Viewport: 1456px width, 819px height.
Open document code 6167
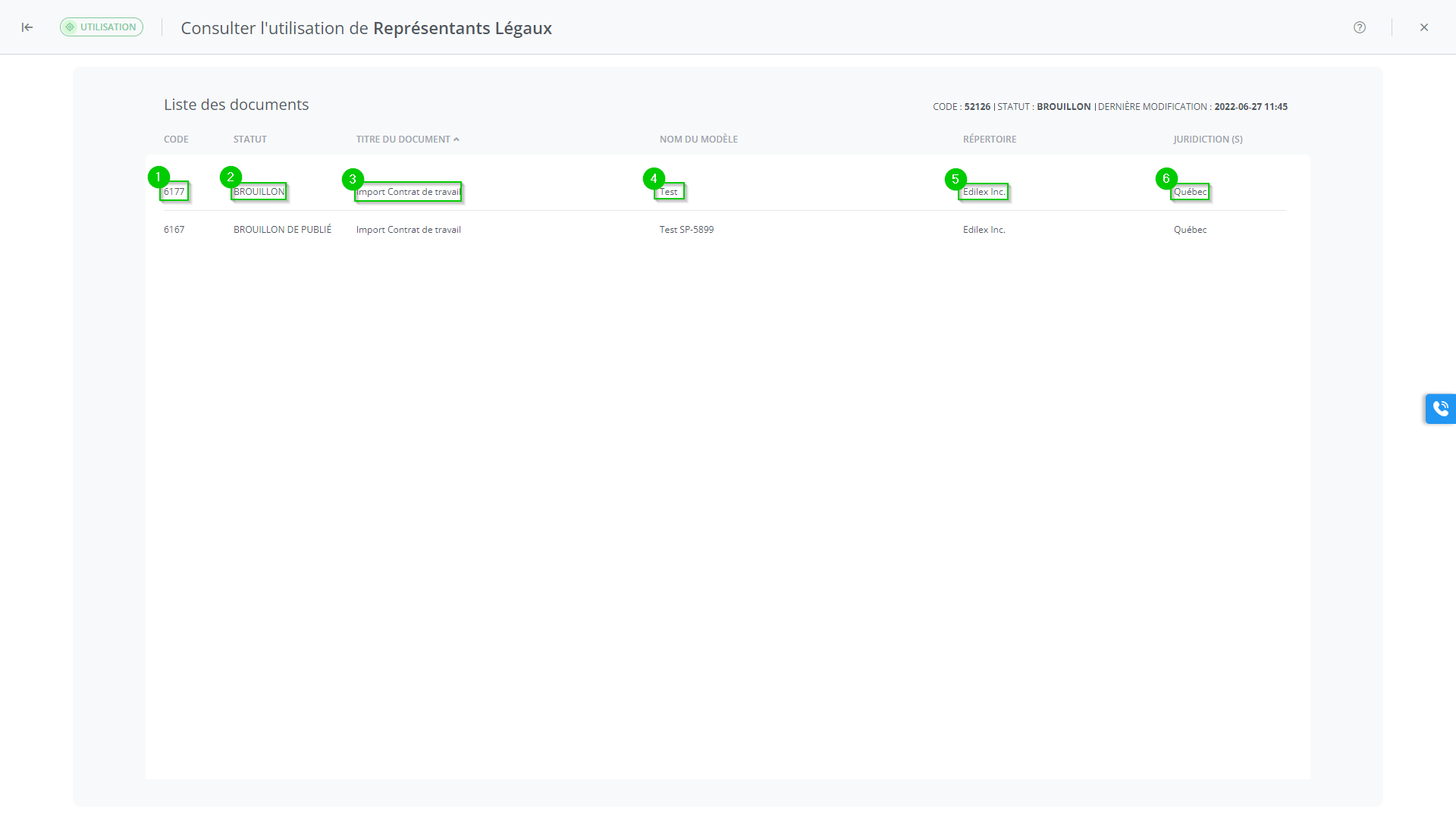pyautogui.click(x=174, y=230)
